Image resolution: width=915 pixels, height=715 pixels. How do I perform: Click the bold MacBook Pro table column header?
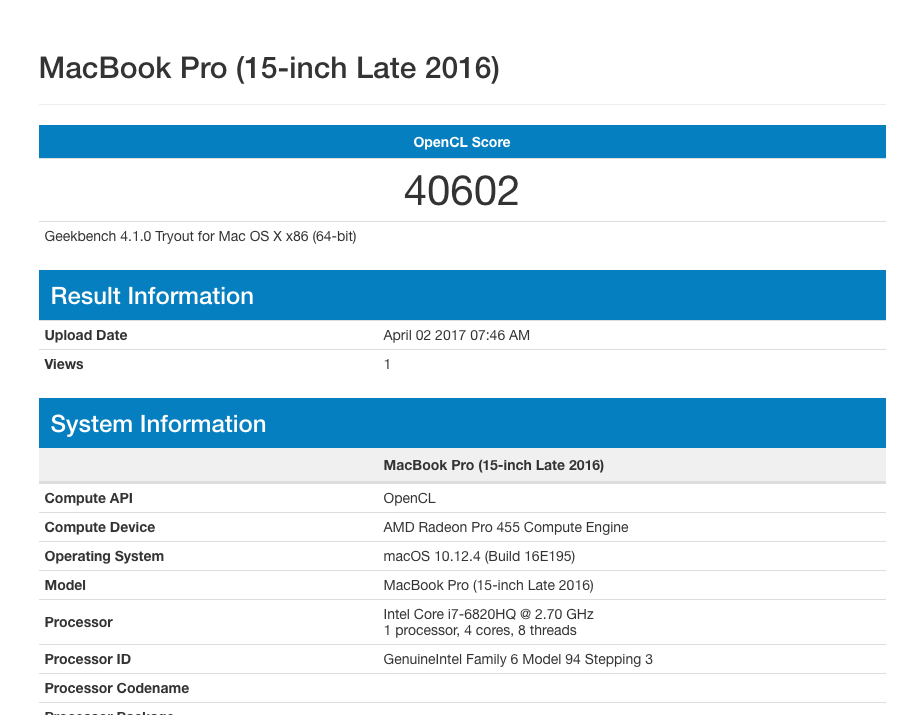(x=494, y=465)
